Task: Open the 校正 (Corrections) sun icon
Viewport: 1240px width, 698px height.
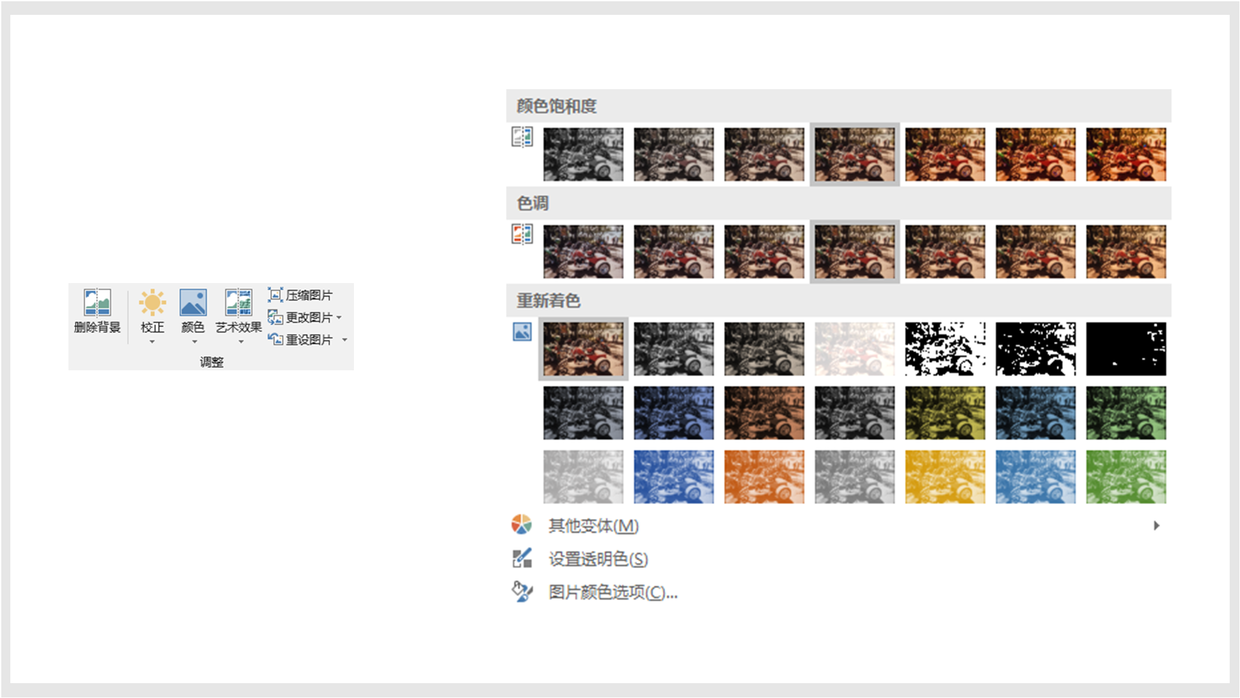Action: [152, 303]
